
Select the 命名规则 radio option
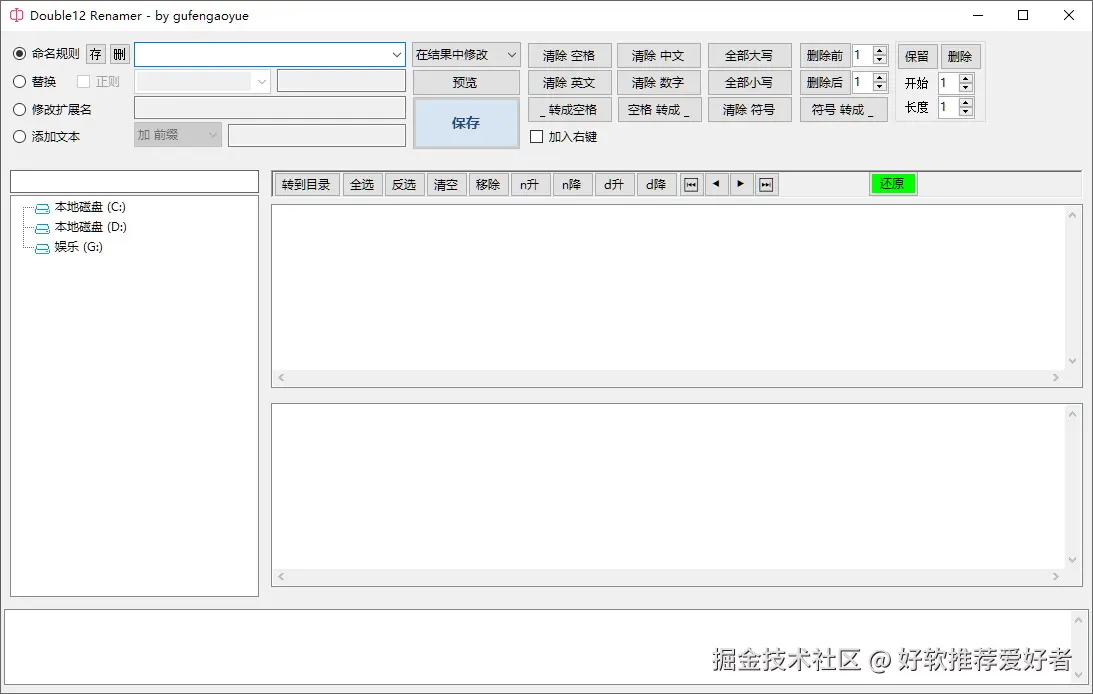20,54
